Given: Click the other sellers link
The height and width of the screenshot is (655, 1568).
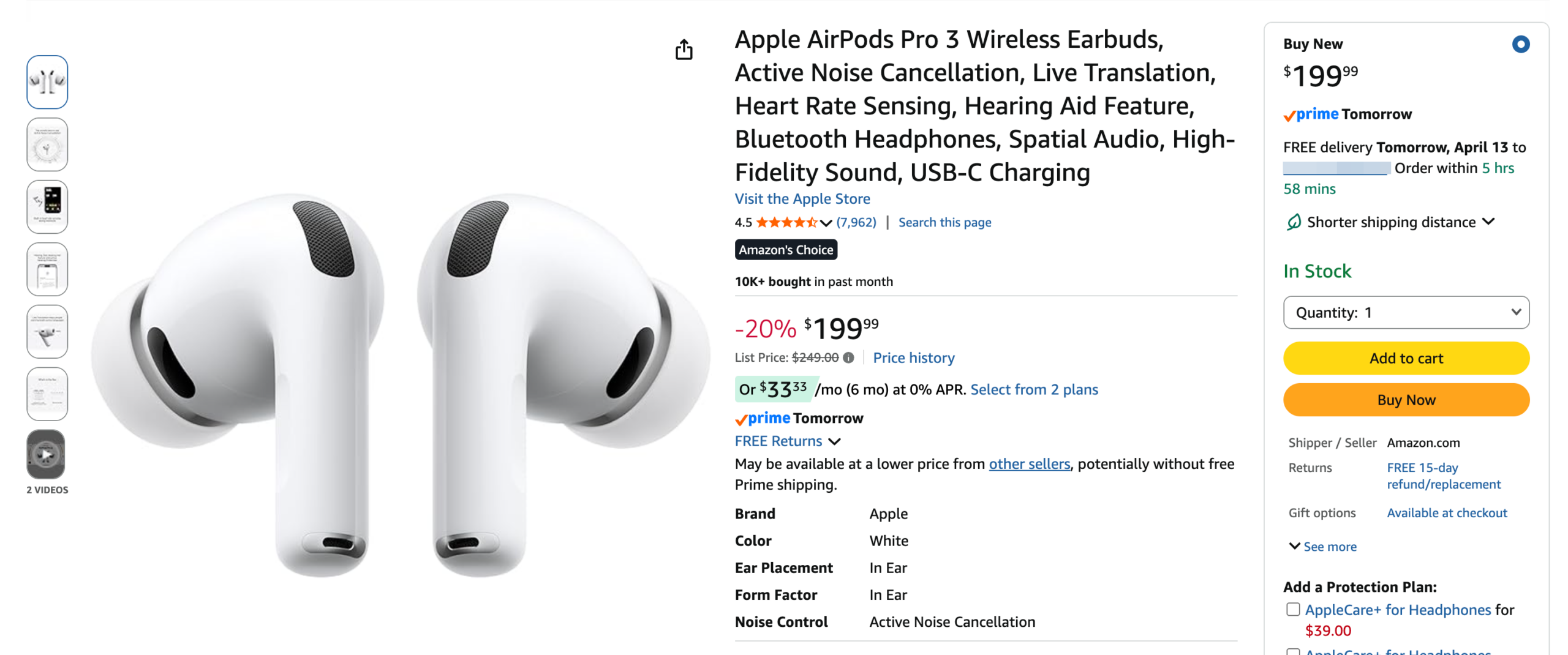Looking at the screenshot, I should tap(1029, 463).
